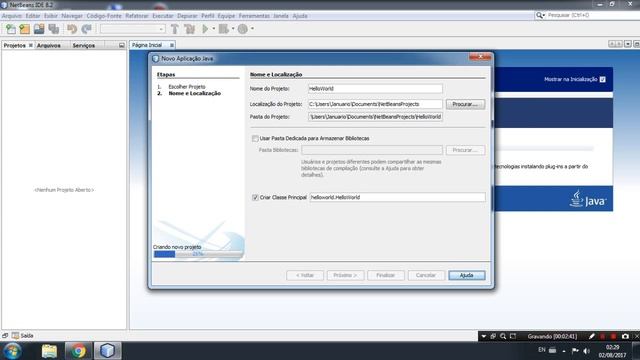
Task: Click the Action Center flag tray icon
Action: (575, 351)
